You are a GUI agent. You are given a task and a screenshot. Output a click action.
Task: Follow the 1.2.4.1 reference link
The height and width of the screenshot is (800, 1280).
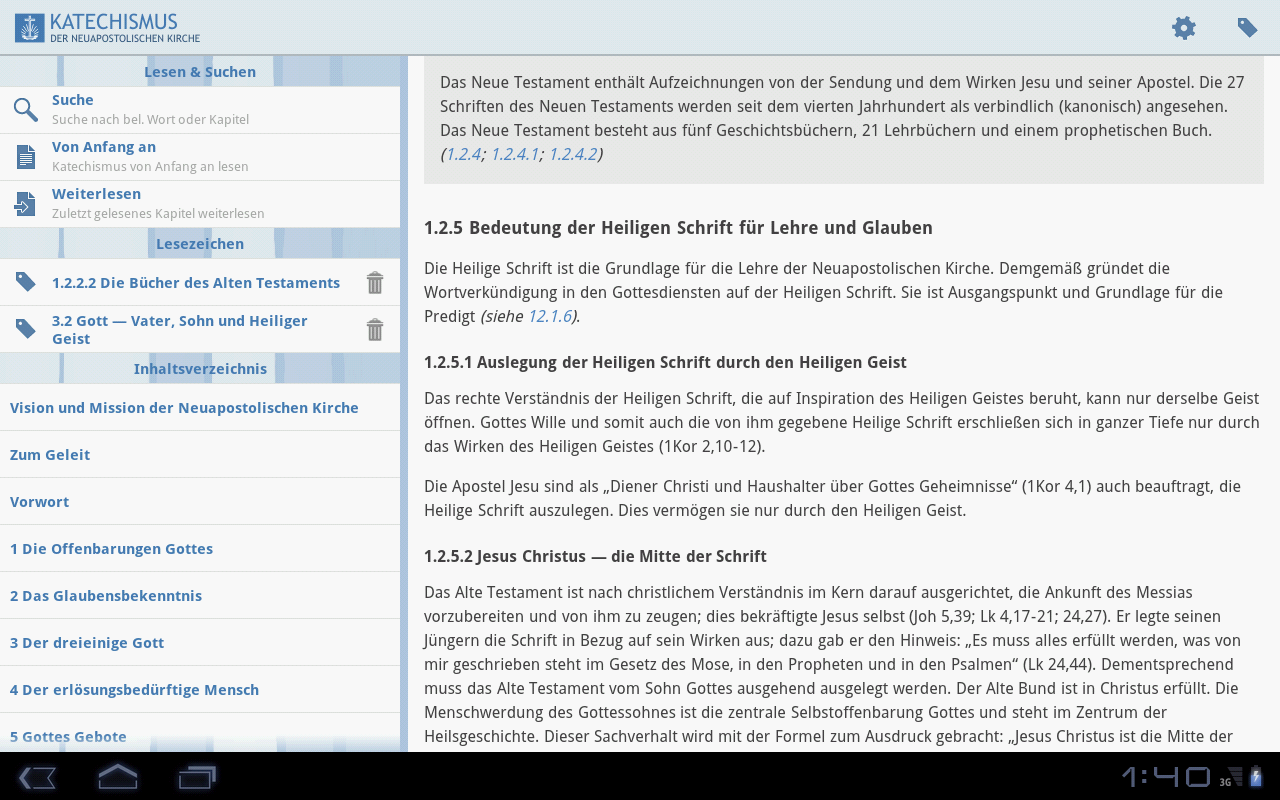click(515, 154)
